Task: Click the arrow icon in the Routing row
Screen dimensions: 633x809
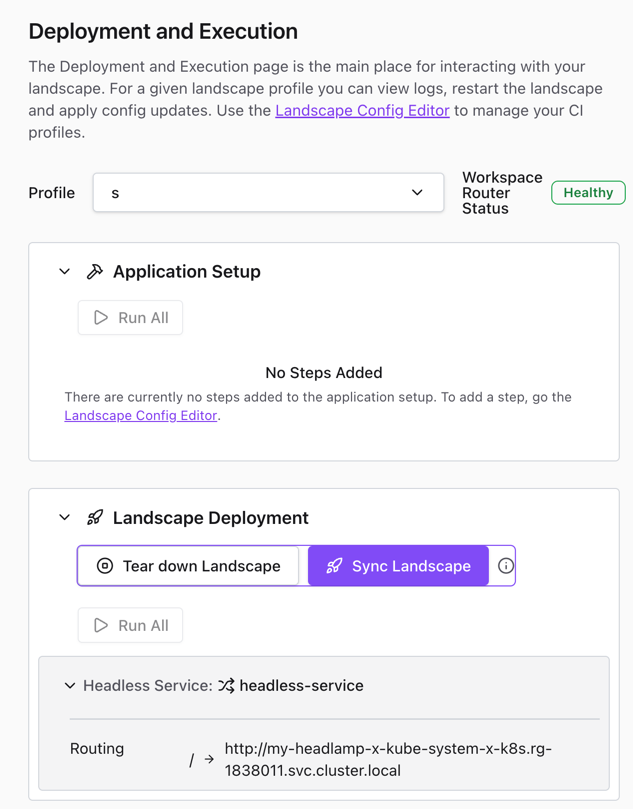Action: 209,759
